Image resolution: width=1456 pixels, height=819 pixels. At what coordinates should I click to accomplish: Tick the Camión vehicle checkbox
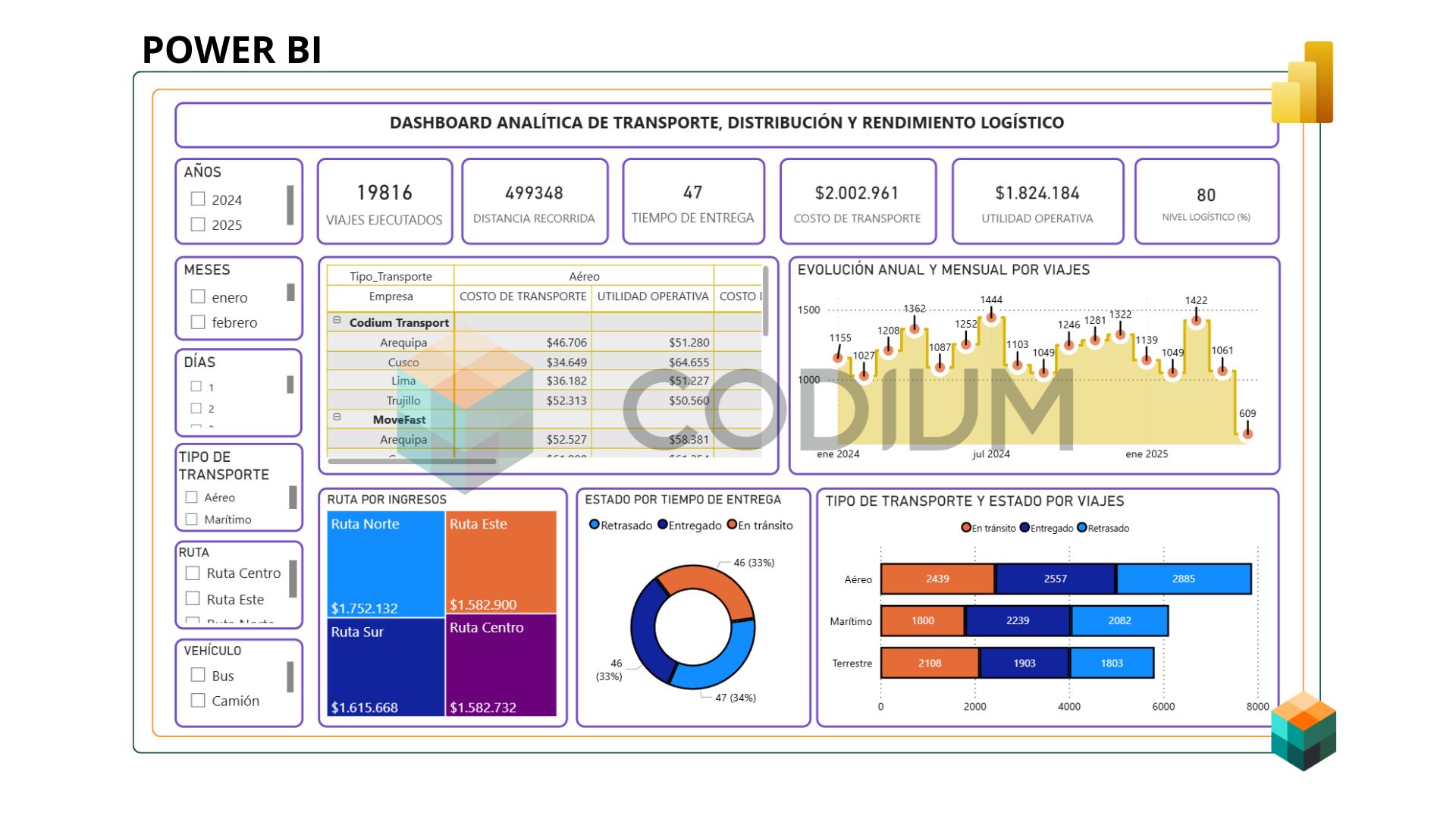[x=198, y=700]
